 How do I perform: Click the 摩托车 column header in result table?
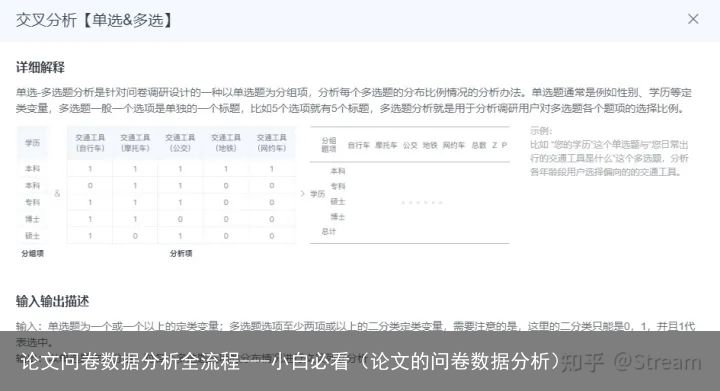[x=386, y=145]
